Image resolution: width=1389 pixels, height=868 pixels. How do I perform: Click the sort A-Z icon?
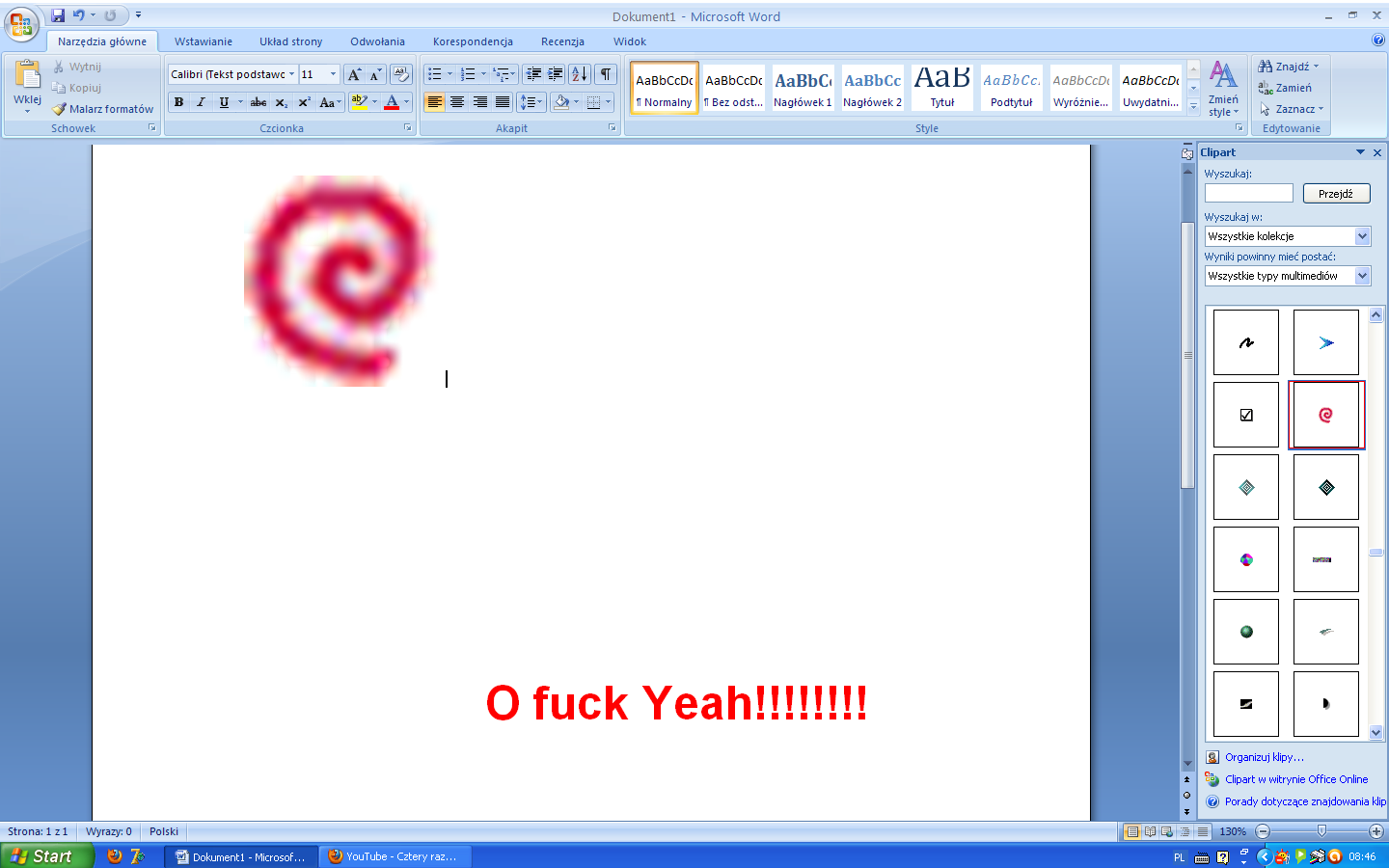click(x=579, y=74)
